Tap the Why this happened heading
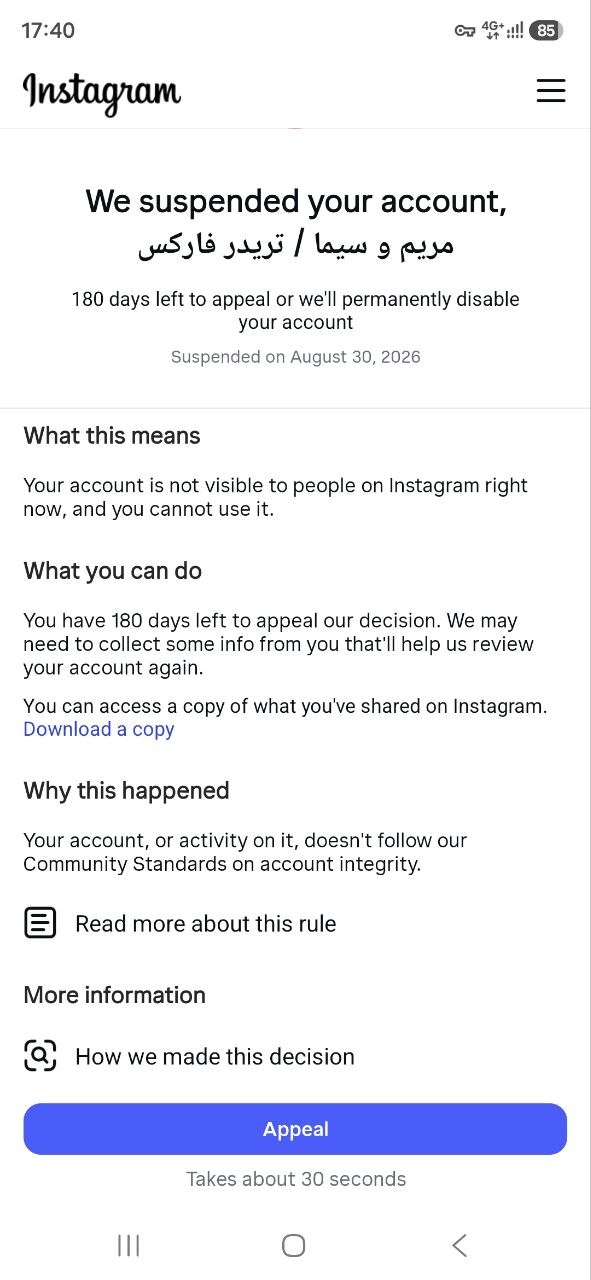The height and width of the screenshot is (1280, 591). (x=127, y=791)
